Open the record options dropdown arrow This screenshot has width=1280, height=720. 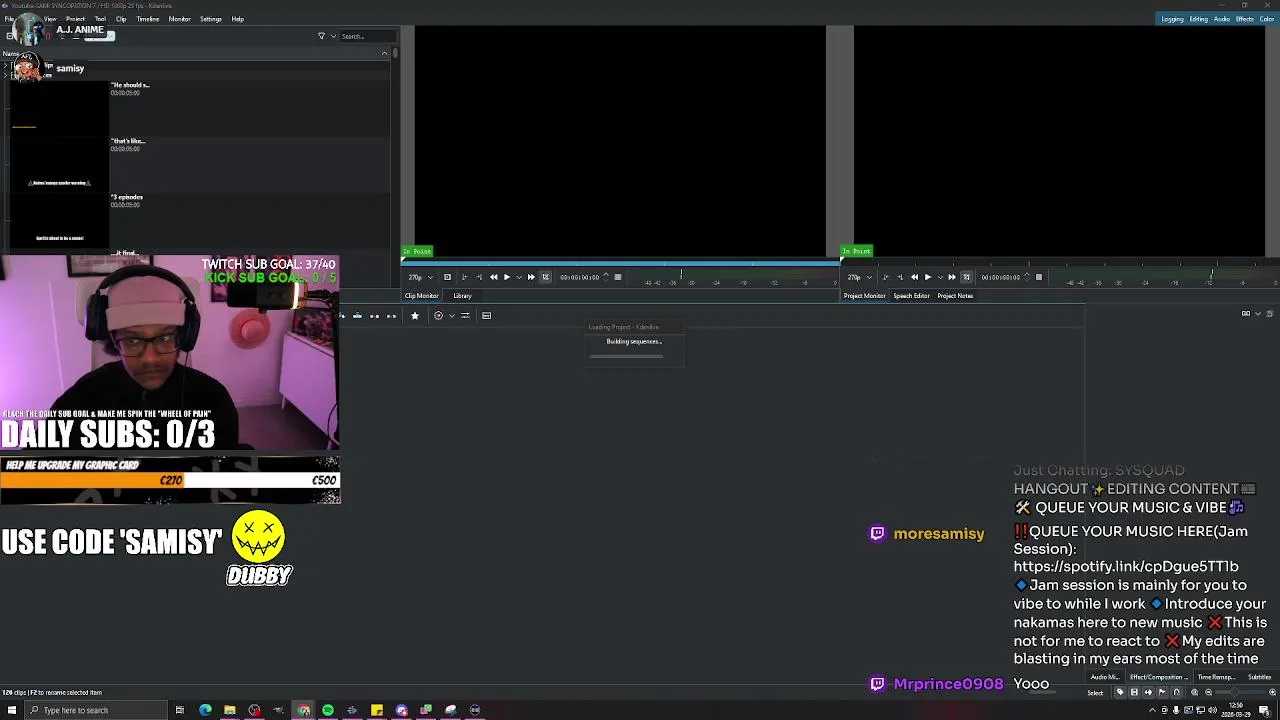[451, 315]
